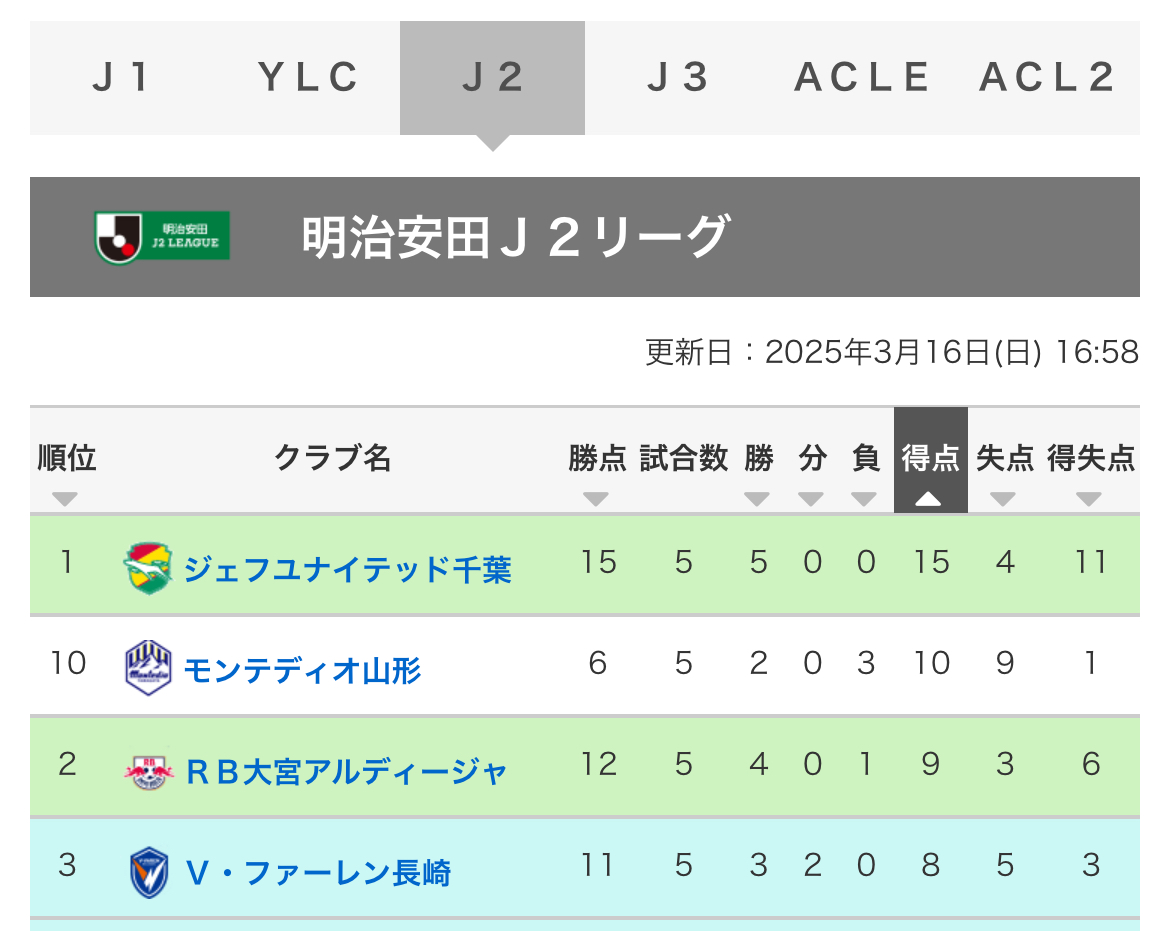The width and height of the screenshot is (1170, 931).
Task: Switch to the J1 tab
Action: click(122, 78)
